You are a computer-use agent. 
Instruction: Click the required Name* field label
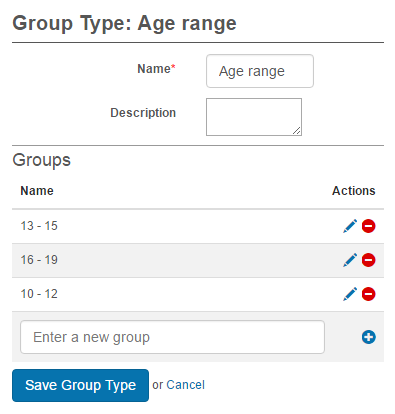(156, 69)
